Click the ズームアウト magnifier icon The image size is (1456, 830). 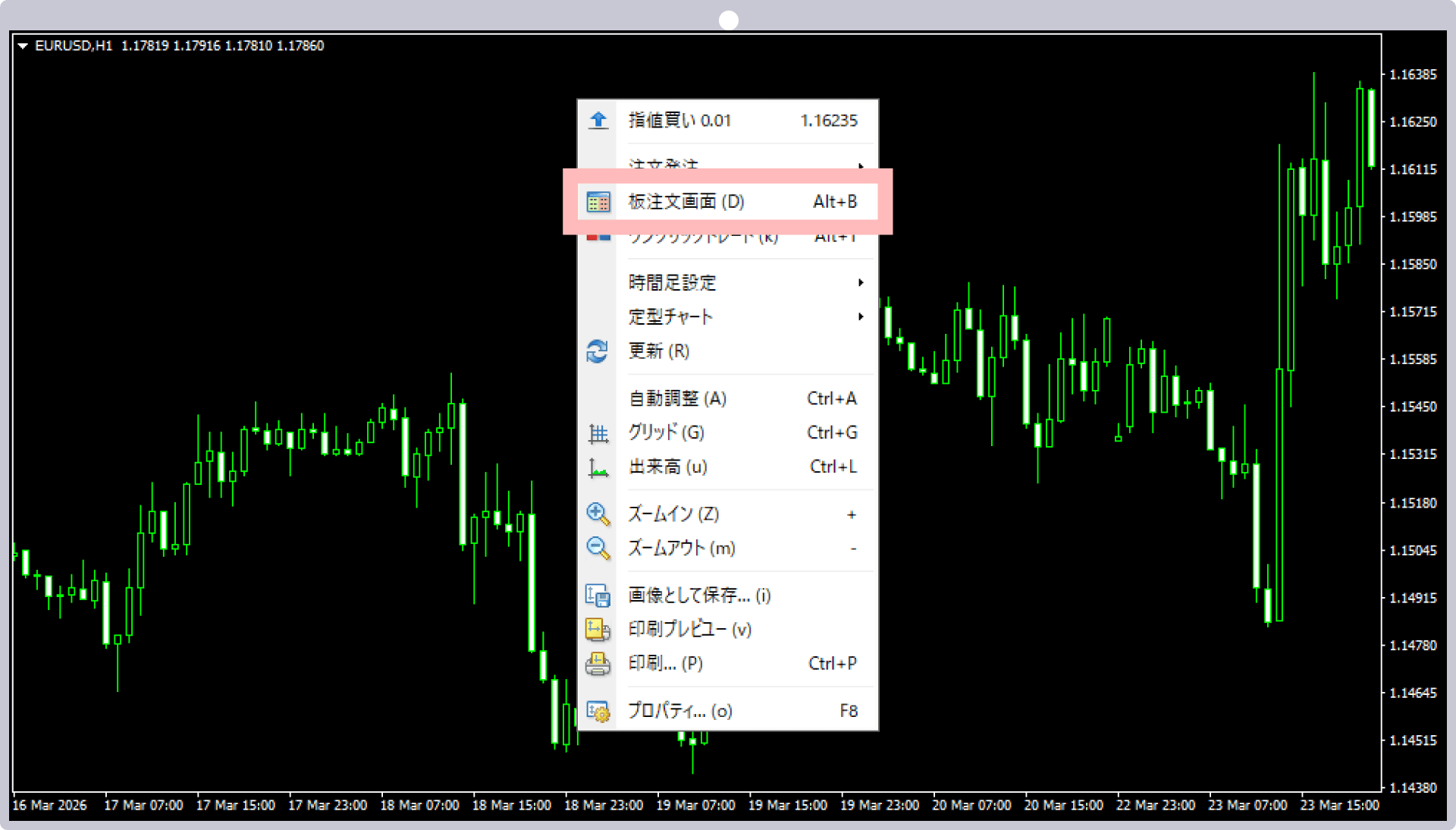[x=598, y=548]
